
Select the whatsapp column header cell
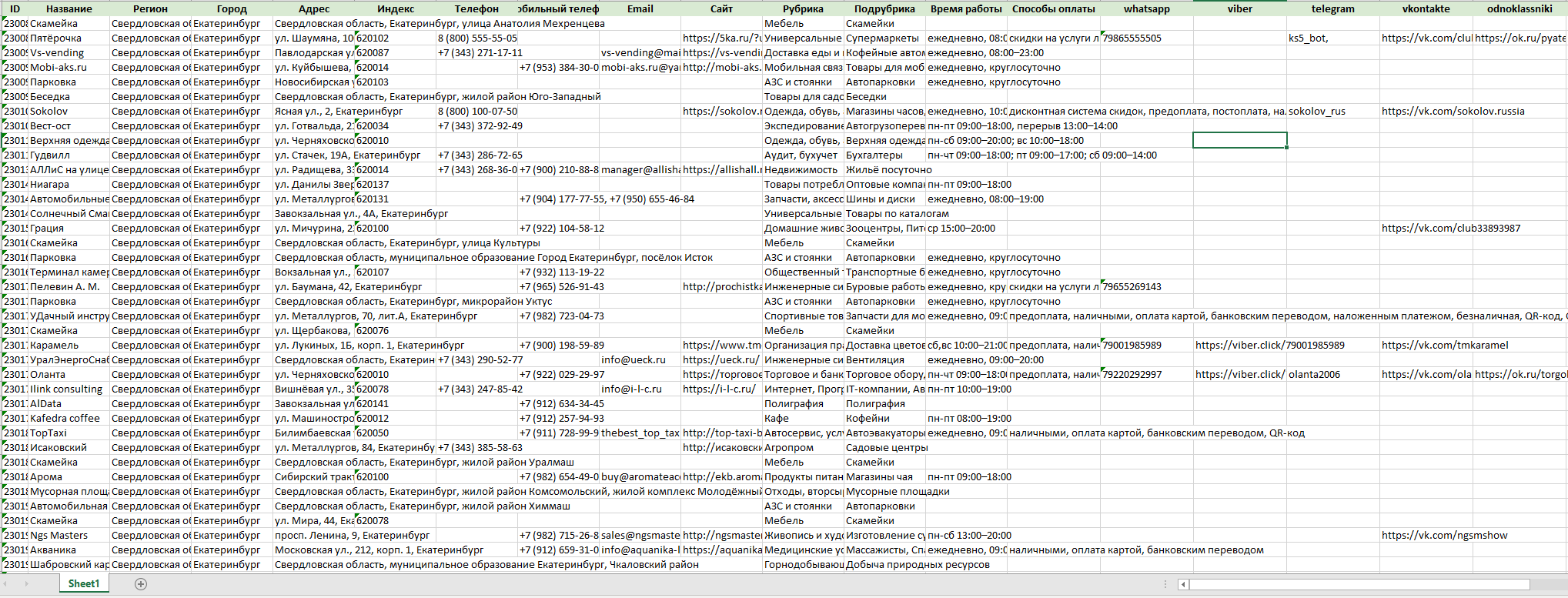point(1146,9)
